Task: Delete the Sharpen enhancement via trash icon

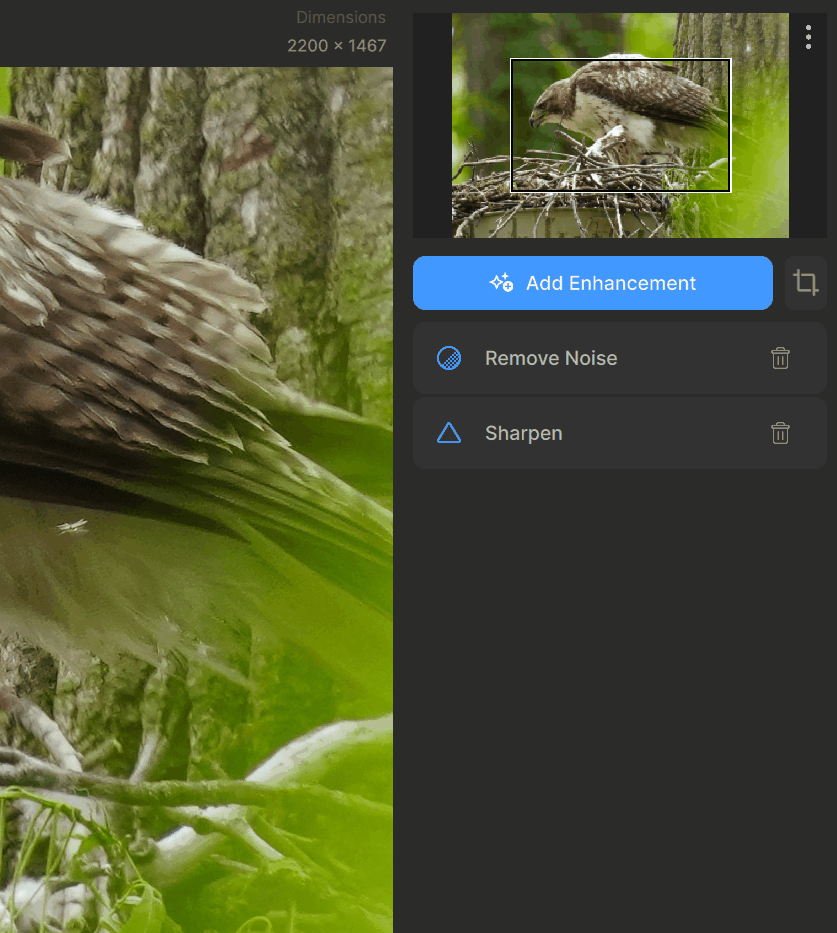Action: click(x=780, y=433)
